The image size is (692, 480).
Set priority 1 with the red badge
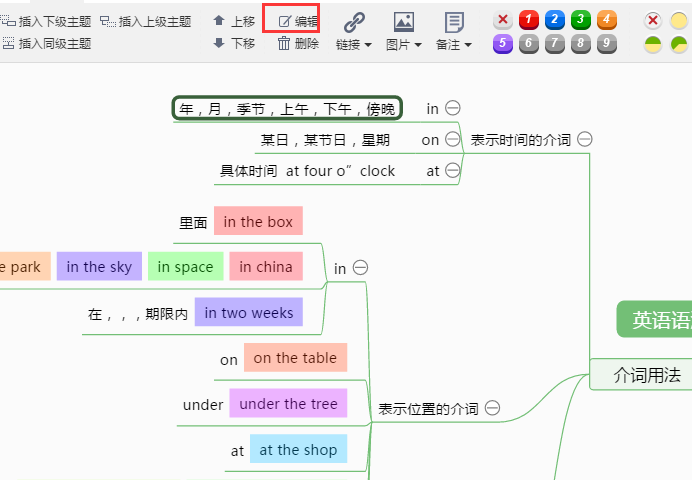(x=529, y=20)
